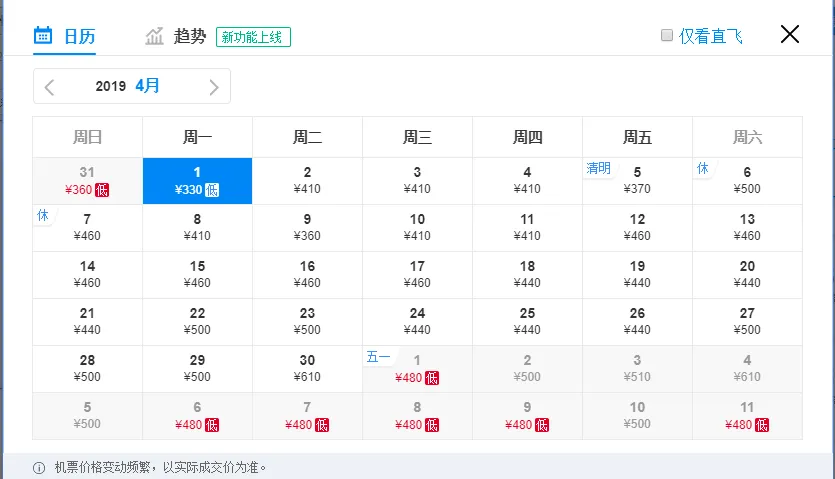Click the 休 tag on April 6

pos(703,169)
